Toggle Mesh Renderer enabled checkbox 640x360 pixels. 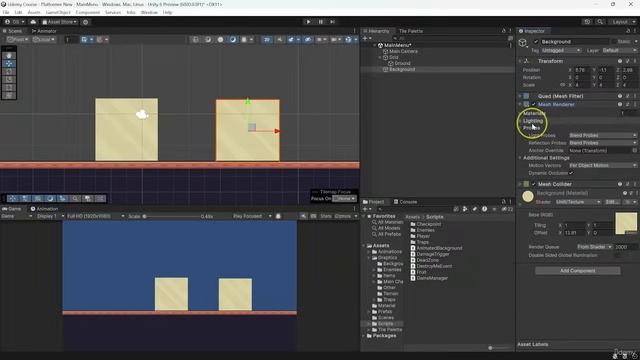(533, 104)
